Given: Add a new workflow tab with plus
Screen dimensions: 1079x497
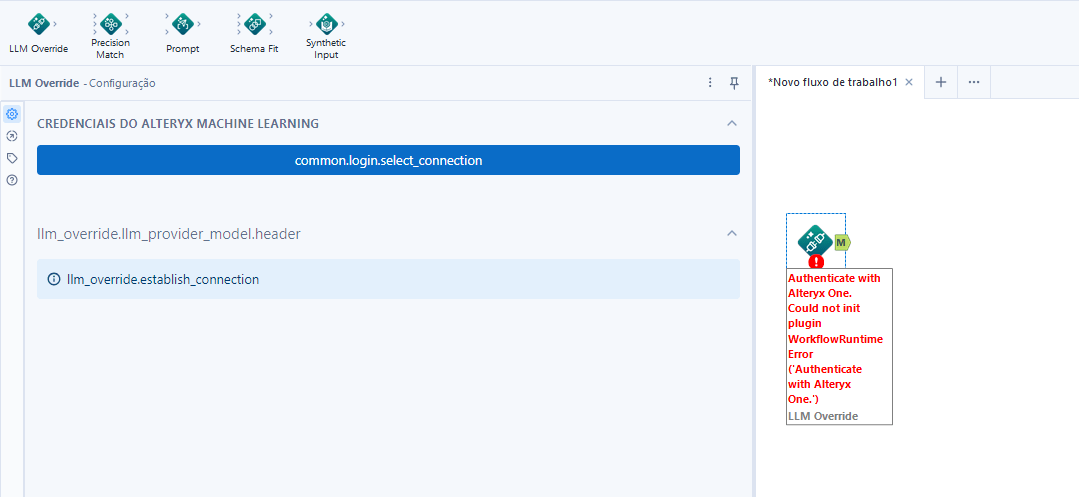Looking at the screenshot, I should click(940, 82).
